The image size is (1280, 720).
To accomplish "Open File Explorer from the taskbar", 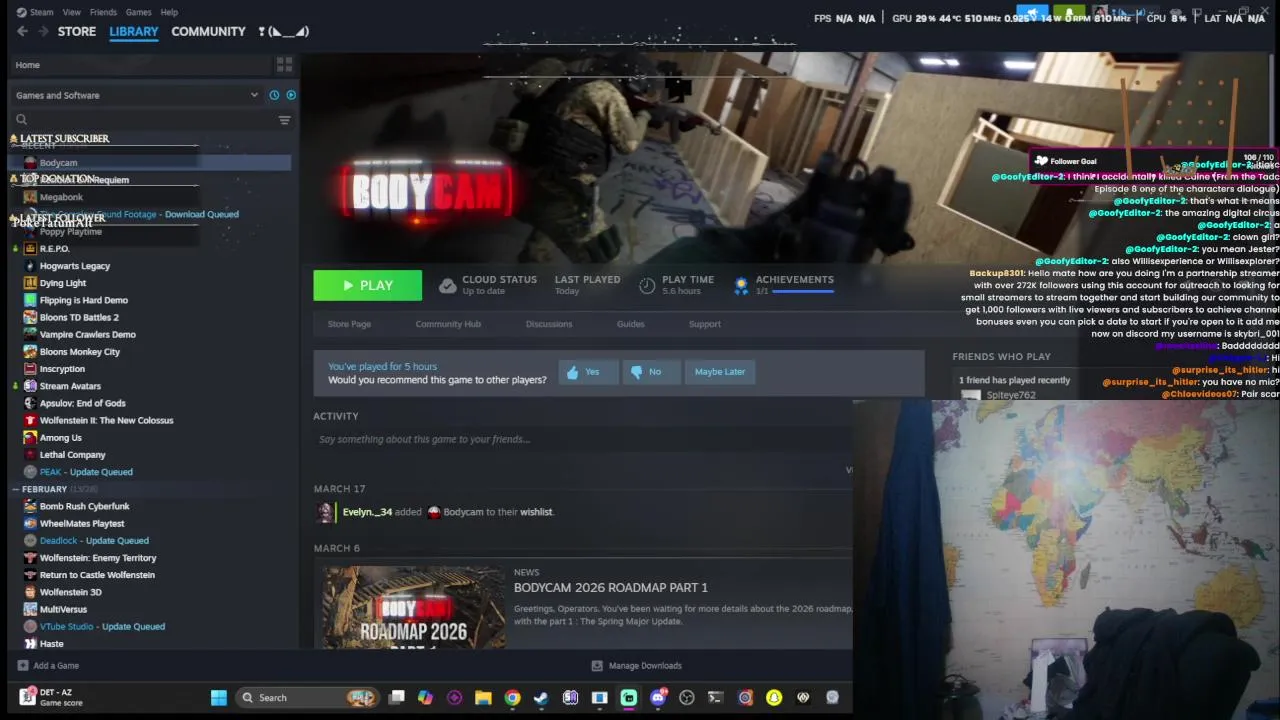I will click(483, 698).
